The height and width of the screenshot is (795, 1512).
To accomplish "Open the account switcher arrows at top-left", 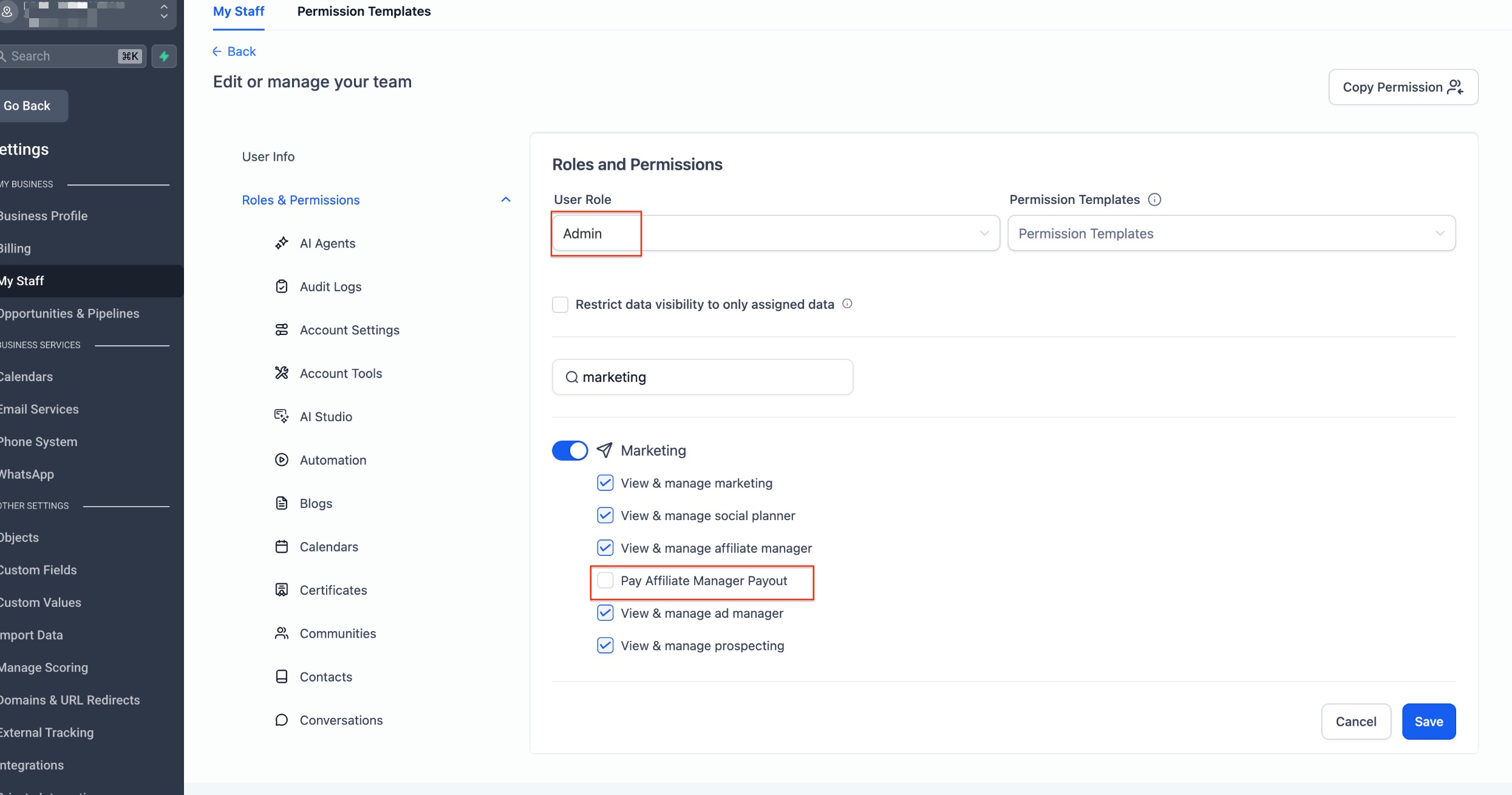I will (164, 12).
